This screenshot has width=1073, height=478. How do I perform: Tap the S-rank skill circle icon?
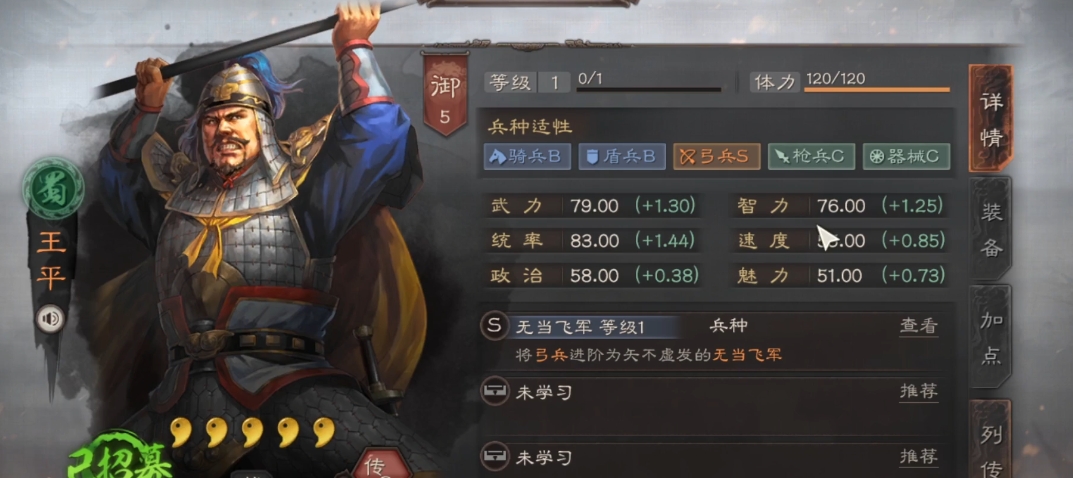(495, 326)
